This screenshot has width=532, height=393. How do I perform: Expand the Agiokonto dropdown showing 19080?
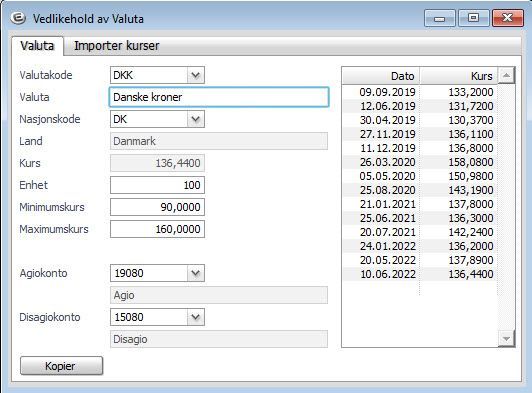tap(195, 273)
